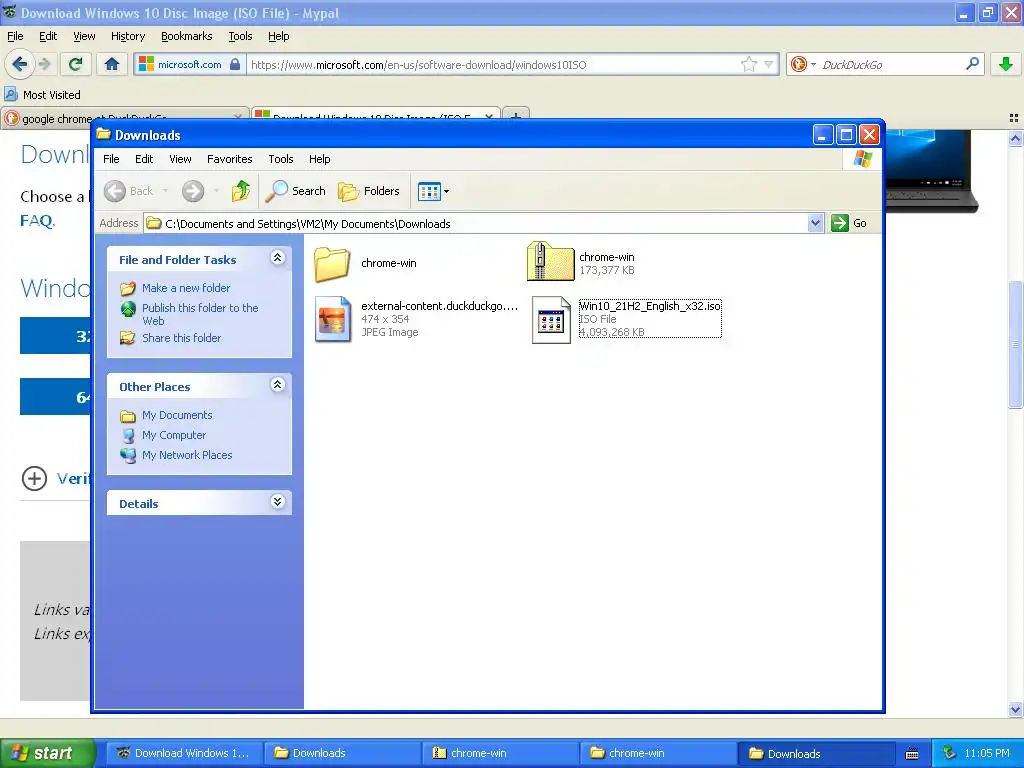This screenshot has height=768, width=1024.
Task: Open the browser Bookmarks menu
Action: point(186,36)
